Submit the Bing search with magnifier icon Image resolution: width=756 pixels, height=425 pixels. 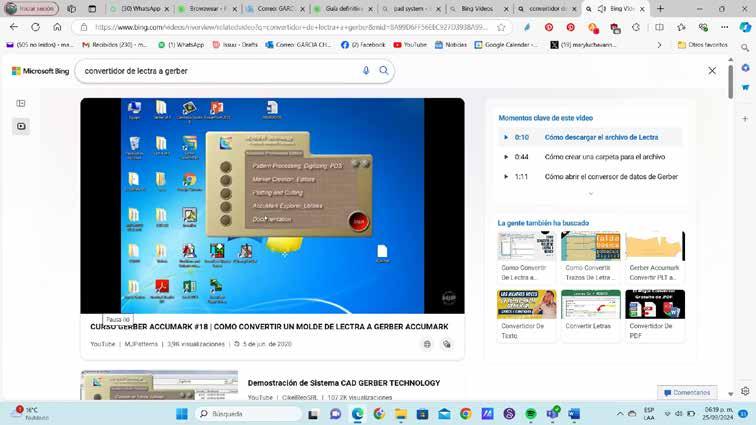tap(384, 71)
